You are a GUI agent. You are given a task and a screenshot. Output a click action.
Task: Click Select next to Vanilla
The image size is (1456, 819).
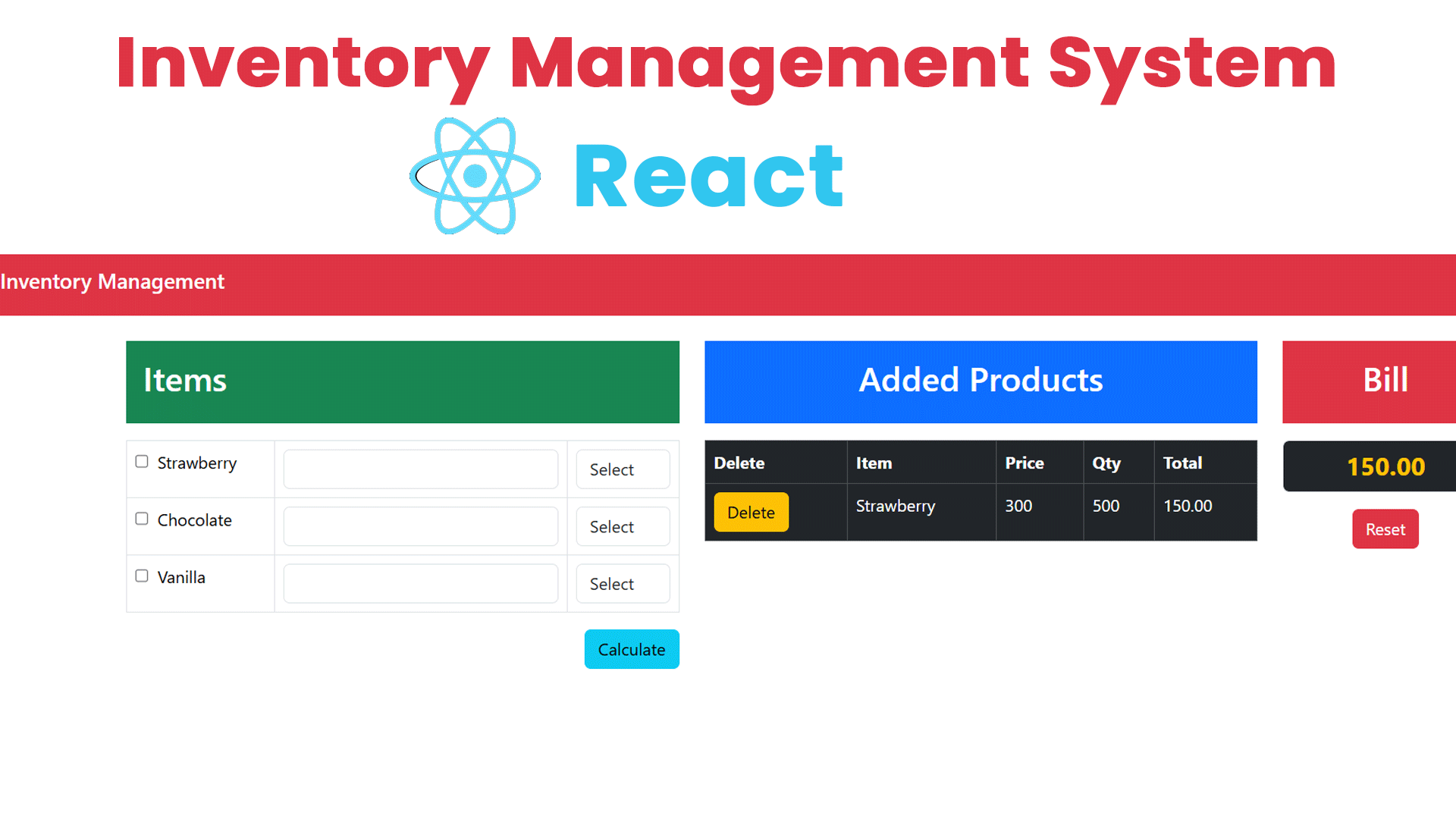(x=622, y=583)
